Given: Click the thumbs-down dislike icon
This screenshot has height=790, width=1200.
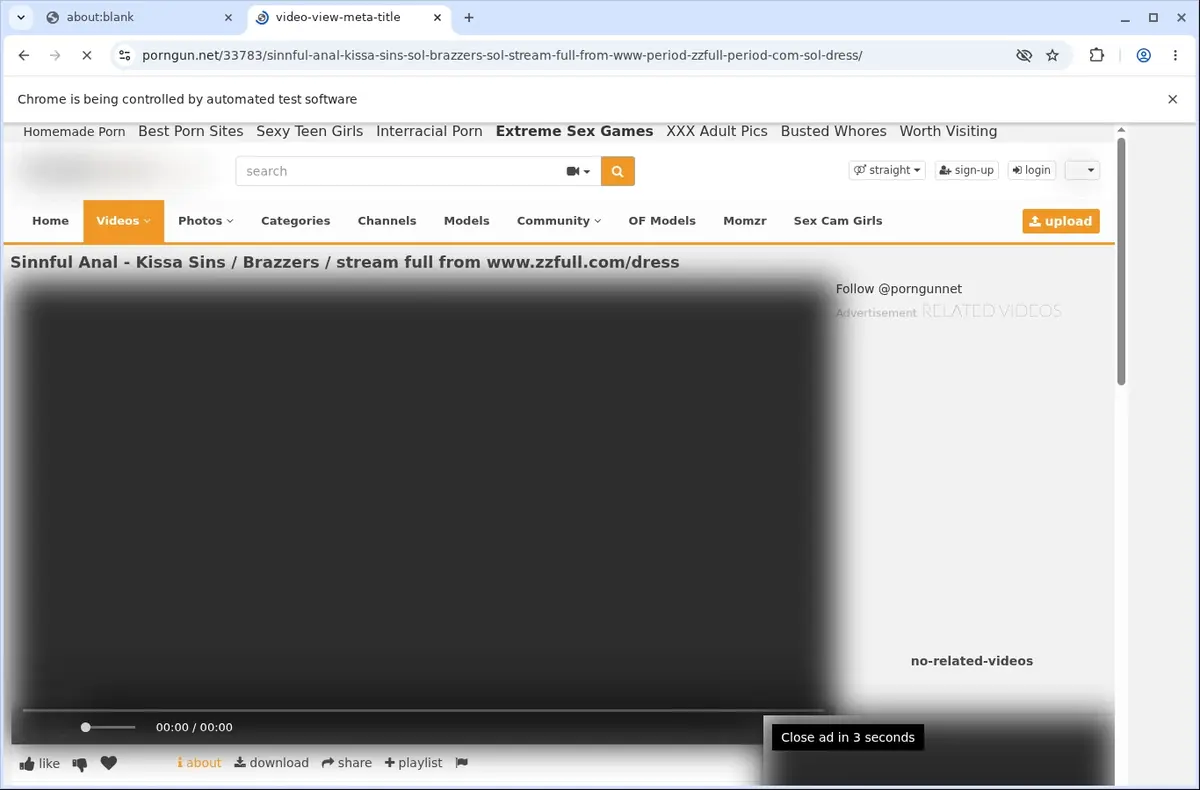Looking at the screenshot, I should (x=80, y=763).
